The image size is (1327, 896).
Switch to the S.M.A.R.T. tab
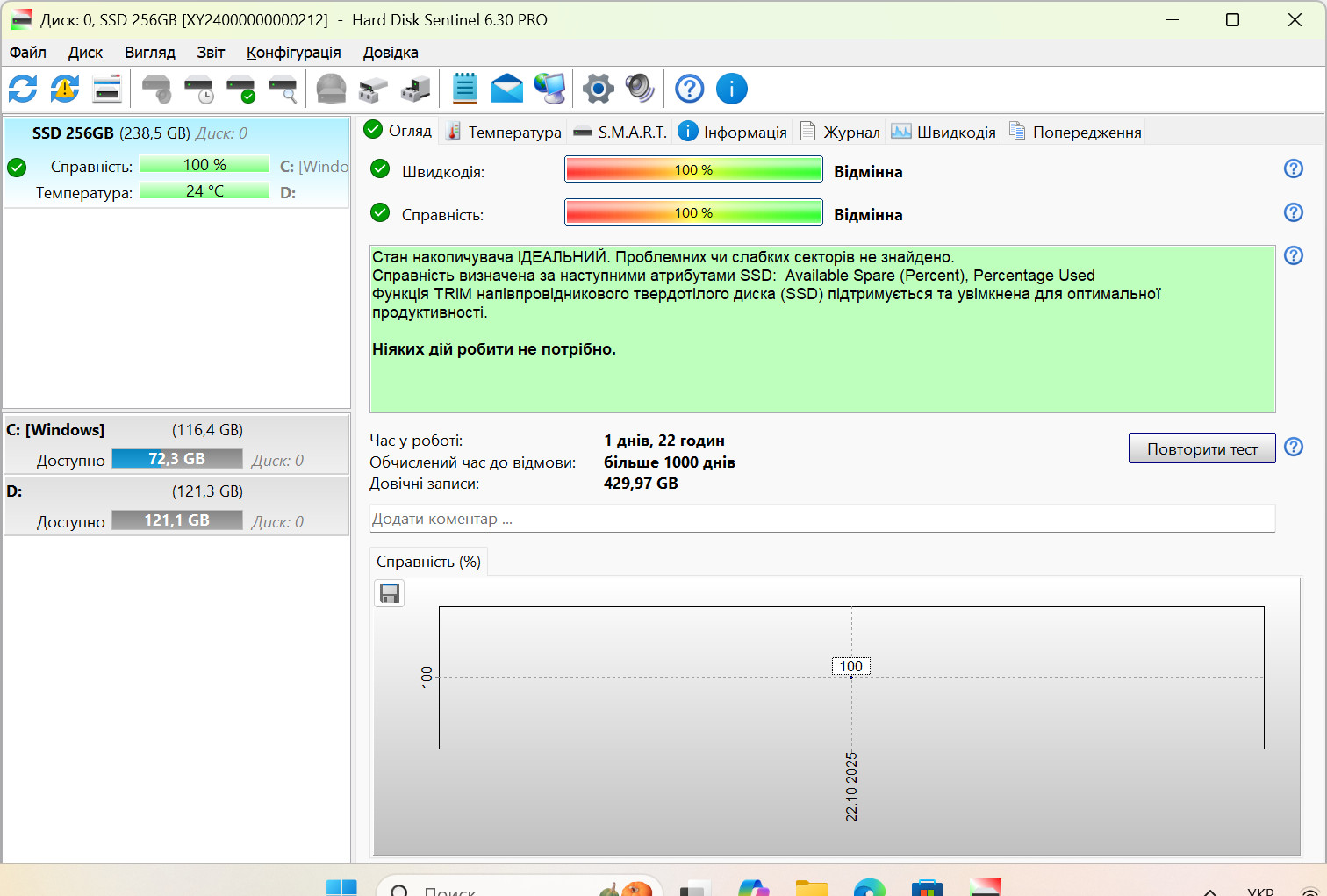620,132
